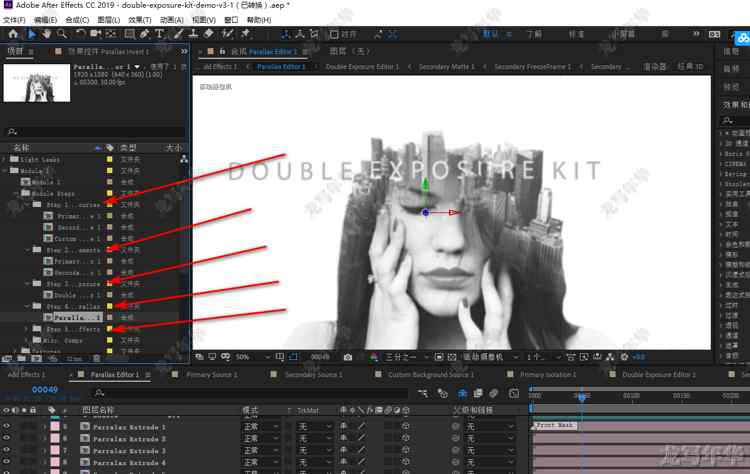Screen dimensions: 750x474
Task: Click the project thumbnail preview image
Action: [37, 83]
